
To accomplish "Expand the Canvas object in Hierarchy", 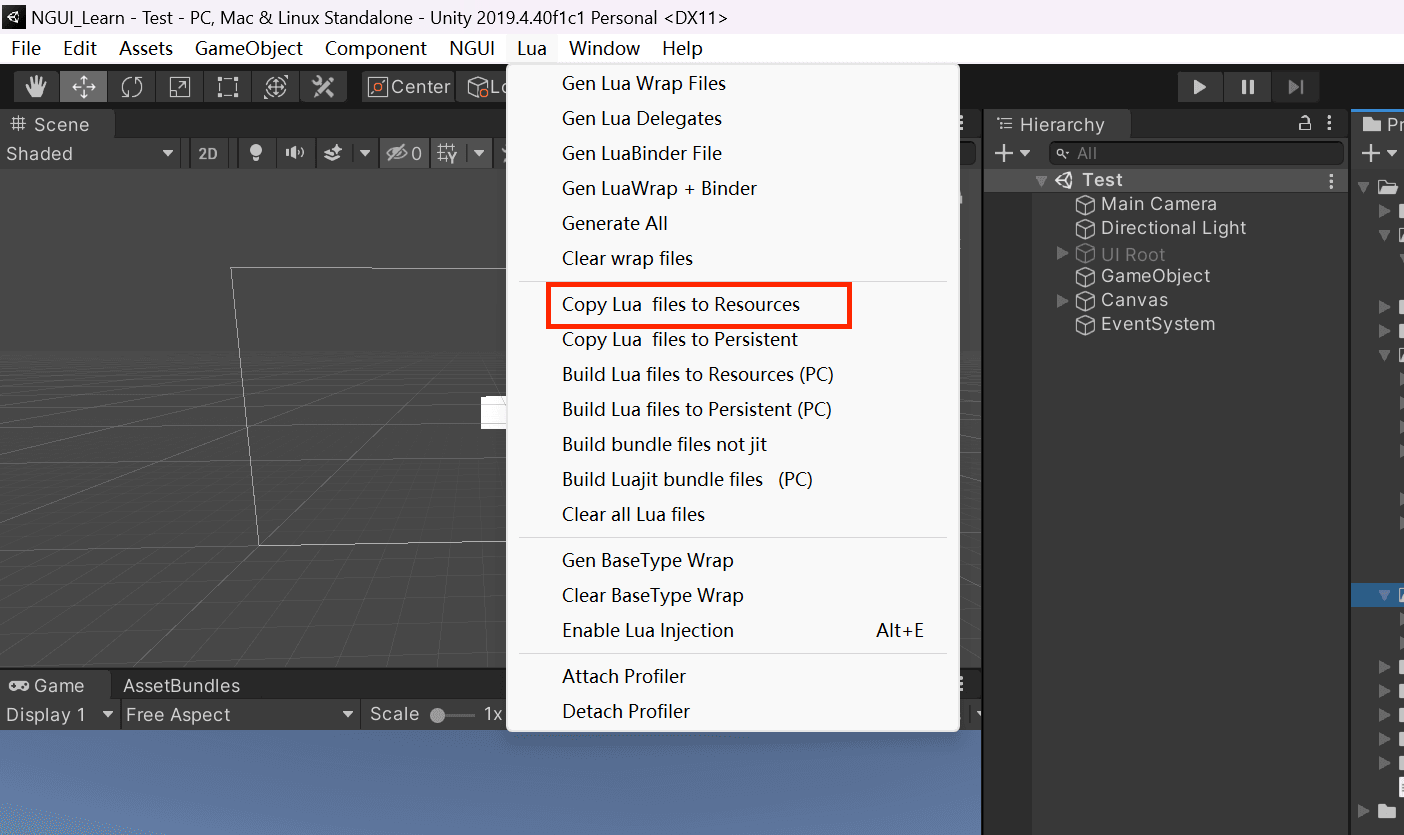I will point(1062,301).
